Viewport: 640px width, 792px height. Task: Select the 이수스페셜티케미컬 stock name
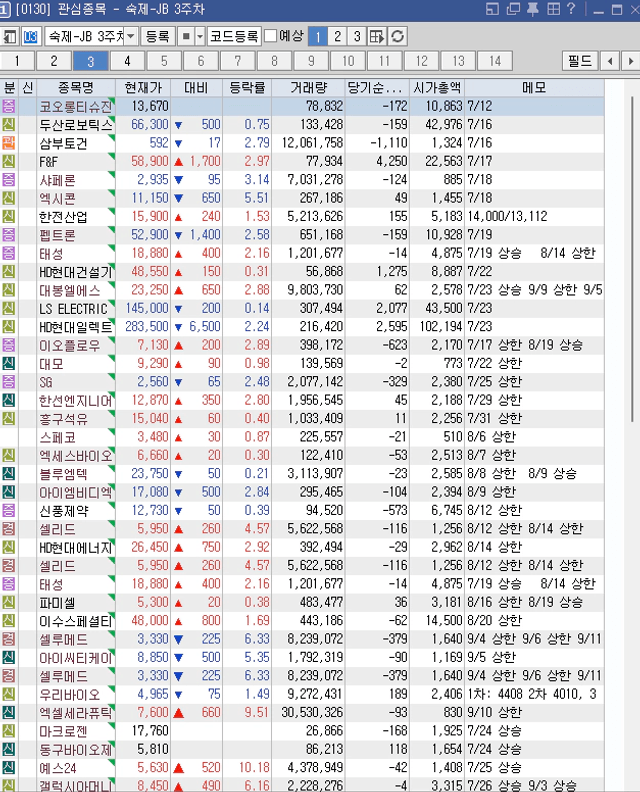coord(76,621)
